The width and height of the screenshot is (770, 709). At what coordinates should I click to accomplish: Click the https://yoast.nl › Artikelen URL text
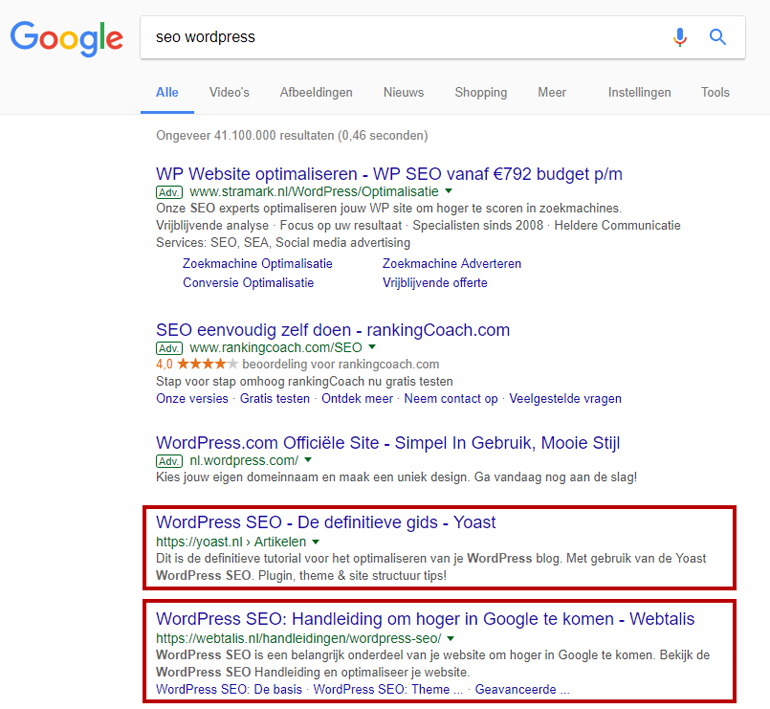pyautogui.click(x=231, y=542)
